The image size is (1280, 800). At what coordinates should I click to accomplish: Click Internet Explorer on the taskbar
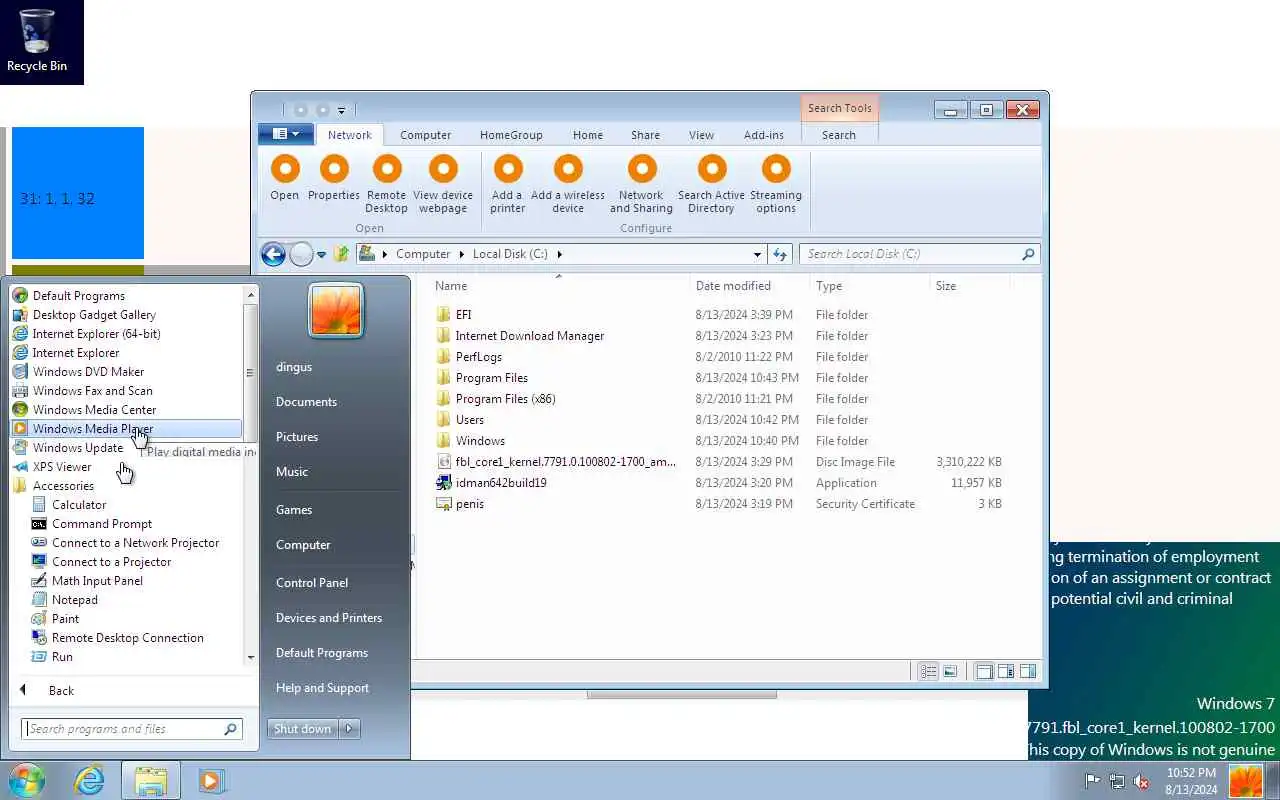click(x=90, y=780)
